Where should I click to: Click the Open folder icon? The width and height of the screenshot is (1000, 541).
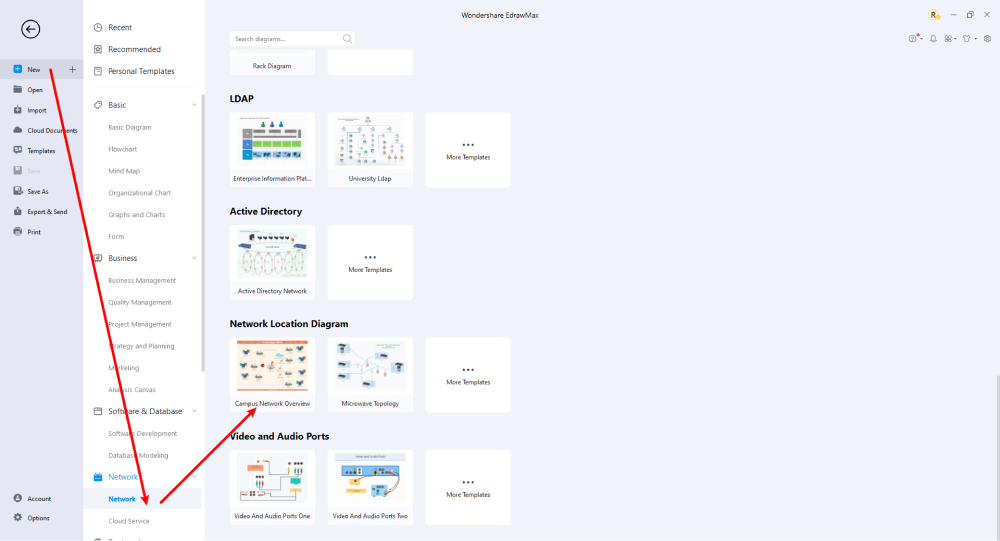(17, 89)
